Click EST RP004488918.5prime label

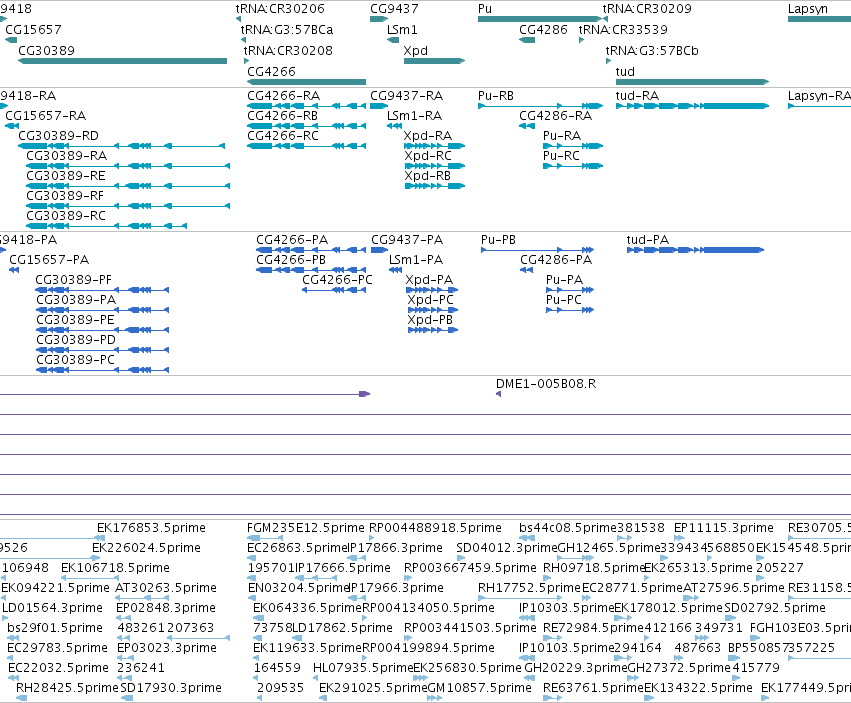tap(435, 528)
